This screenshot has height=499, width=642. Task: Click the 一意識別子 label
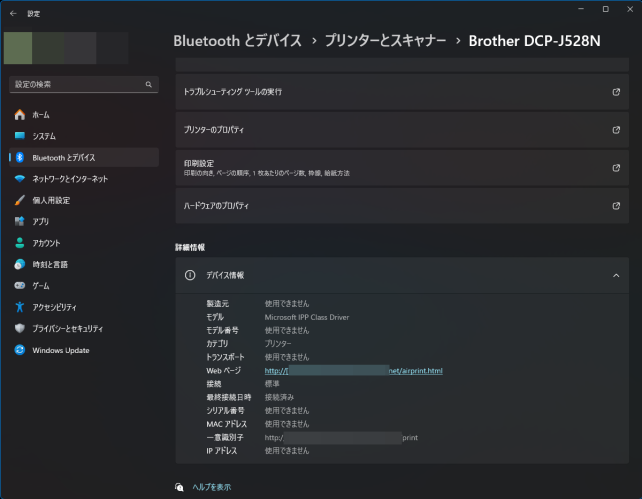pyautogui.click(x=225, y=438)
